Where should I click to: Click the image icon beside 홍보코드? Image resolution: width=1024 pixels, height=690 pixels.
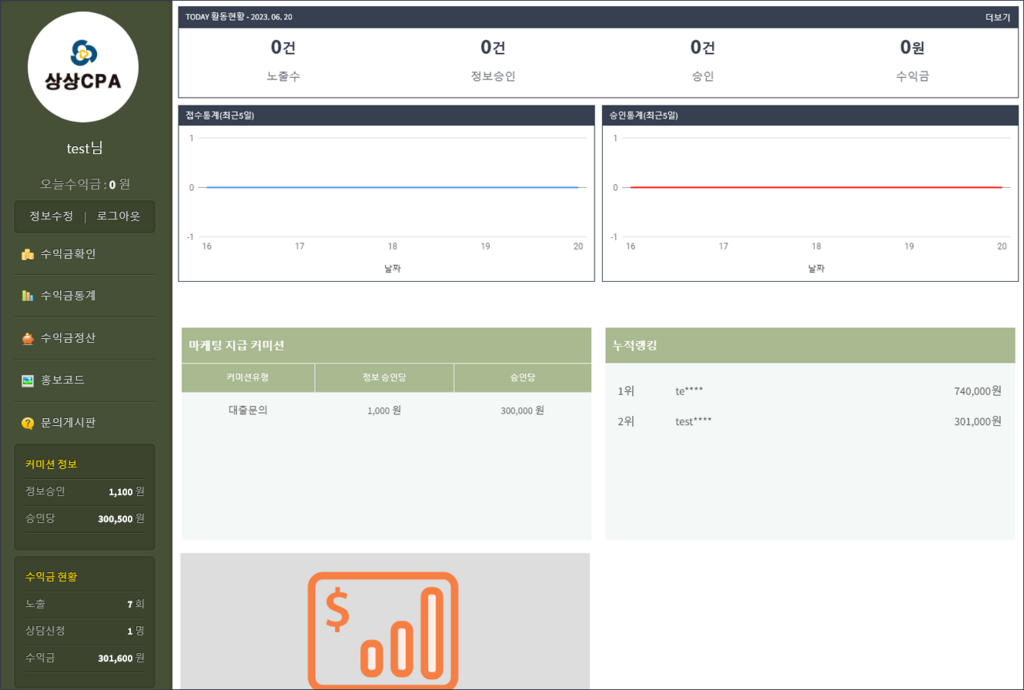point(27,381)
